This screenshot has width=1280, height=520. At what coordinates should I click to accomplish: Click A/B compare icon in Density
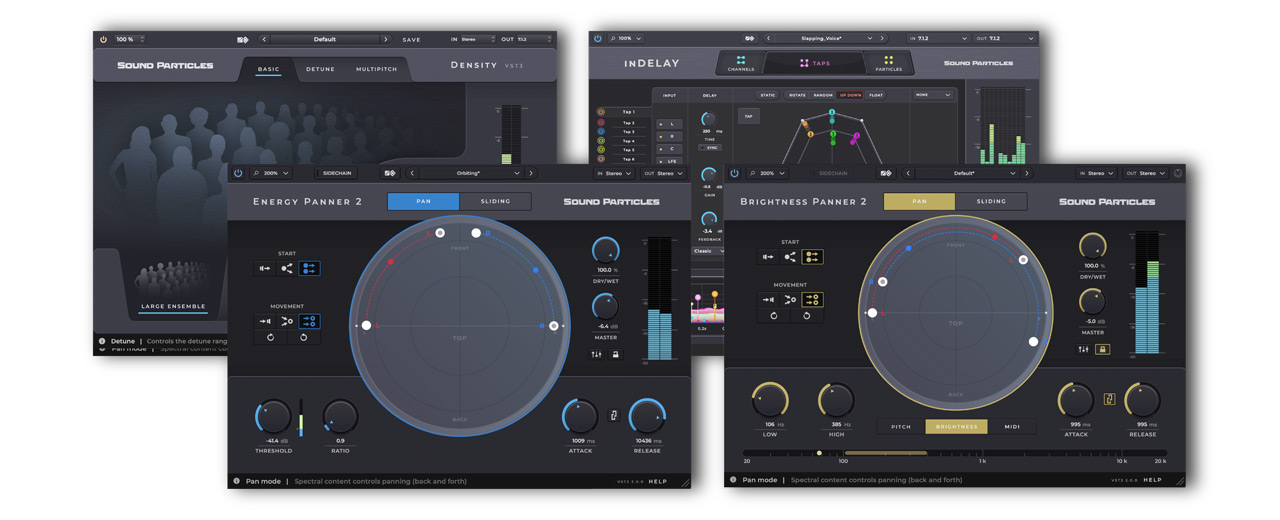(x=242, y=40)
